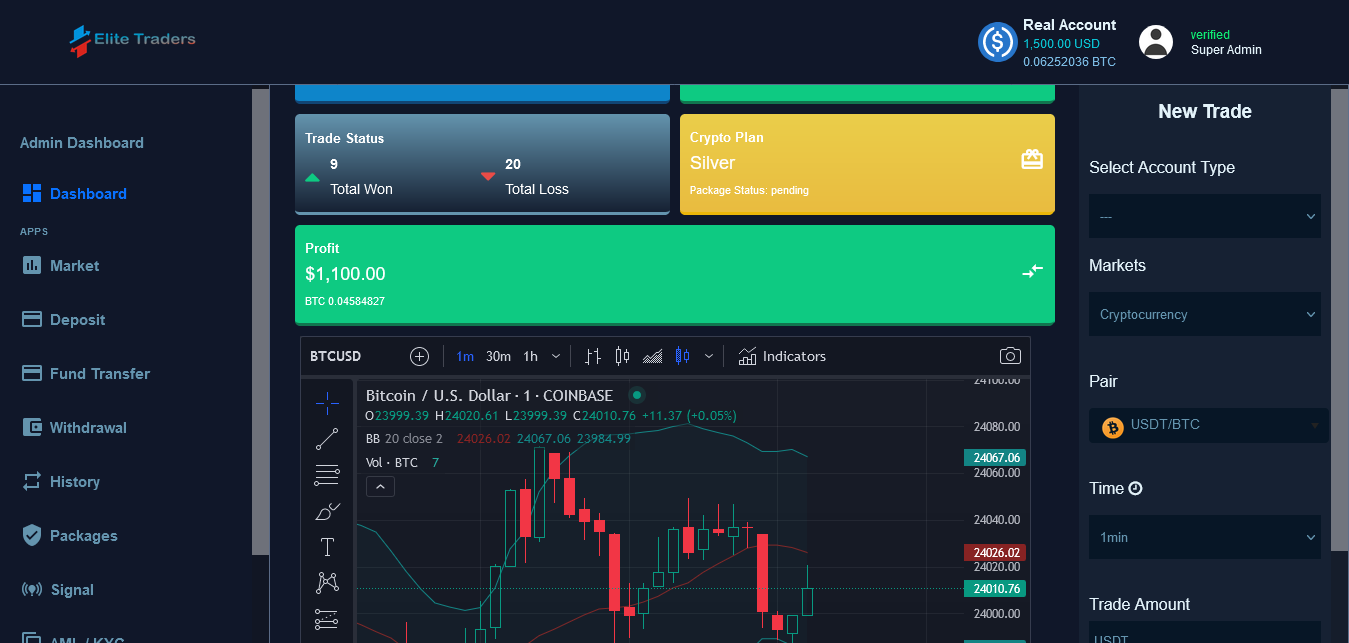Switch the chart to candlestick style
The height and width of the screenshot is (643, 1349).
tap(622, 356)
